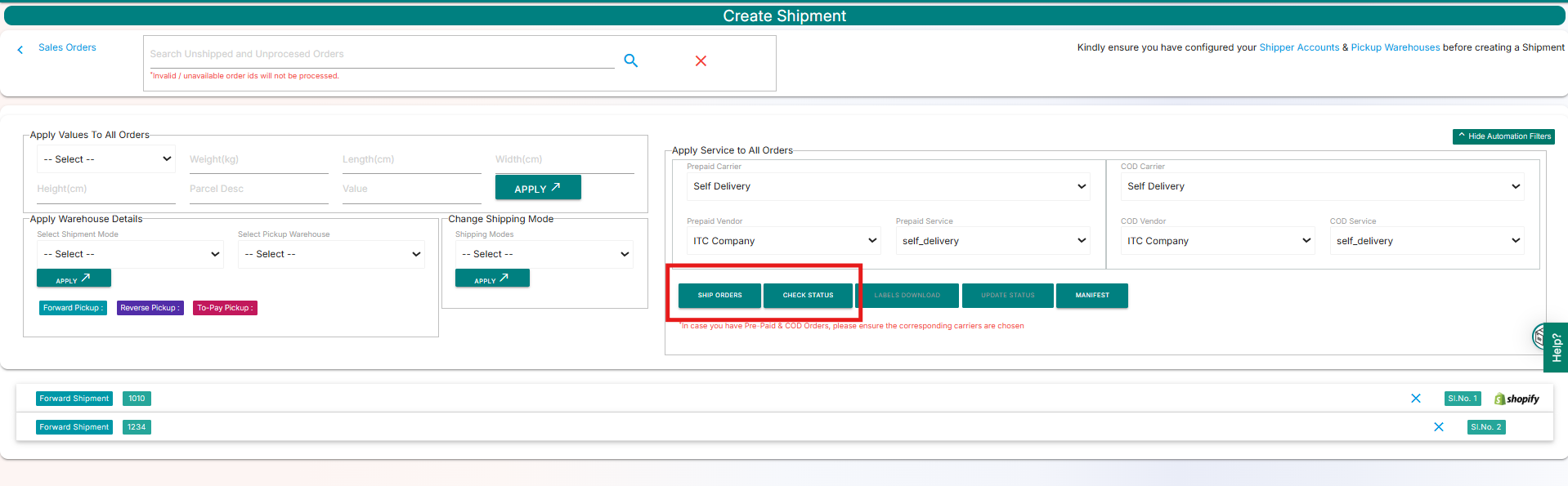
Task: Remove order 1010 with its X icon
Action: tap(1416, 399)
